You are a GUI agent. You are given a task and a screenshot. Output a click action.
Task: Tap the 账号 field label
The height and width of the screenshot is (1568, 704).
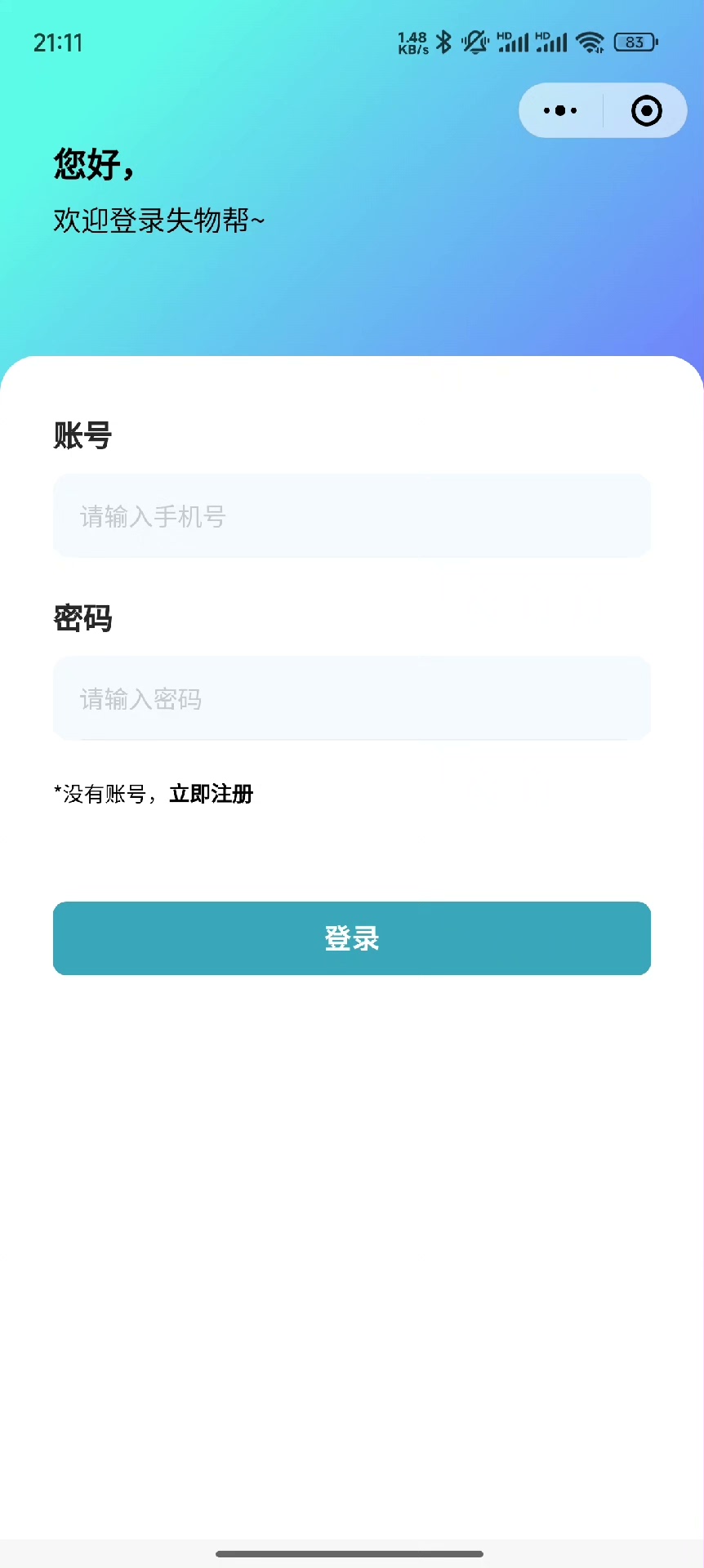[82, 435]
